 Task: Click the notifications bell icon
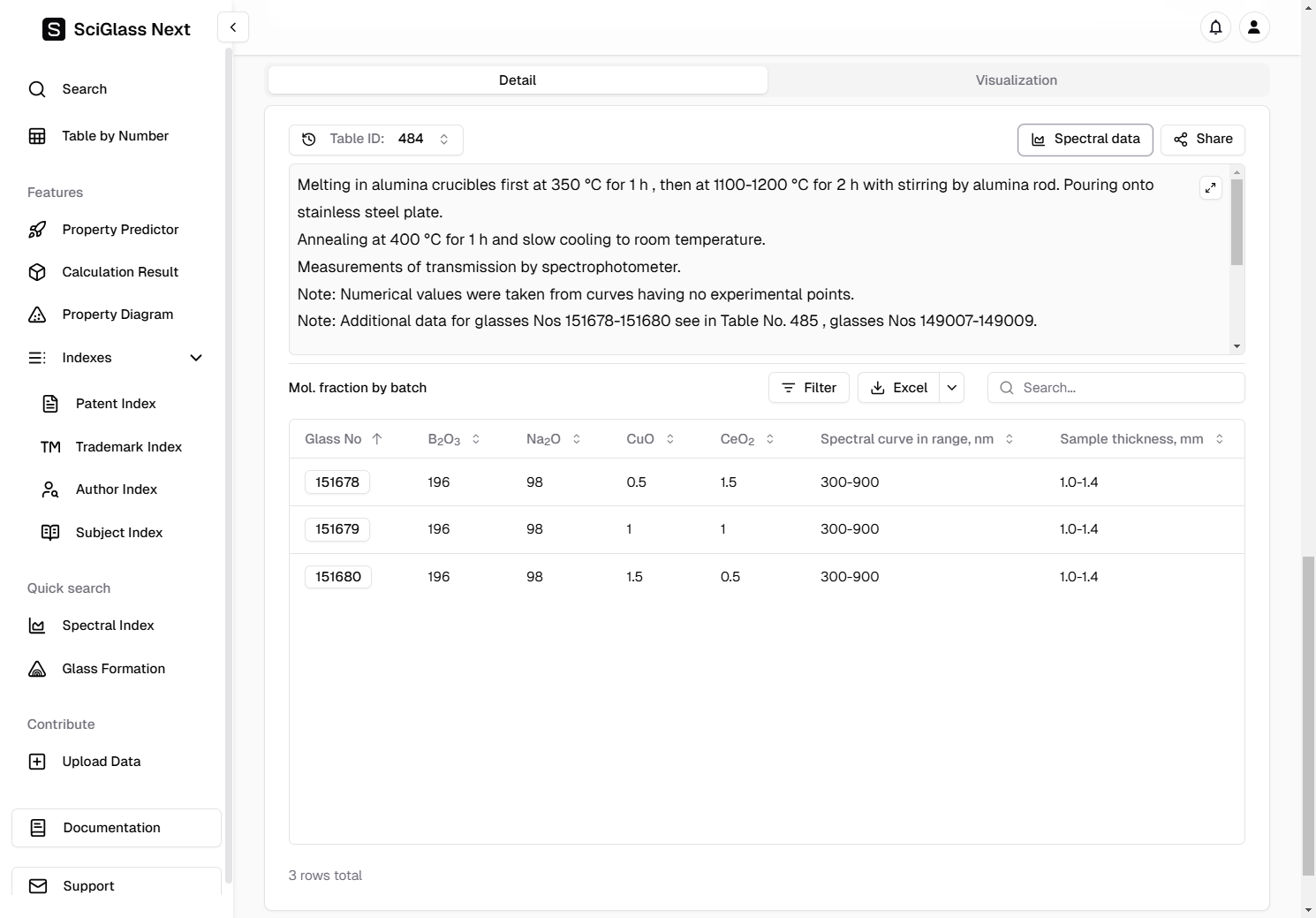coord(1215,27)
